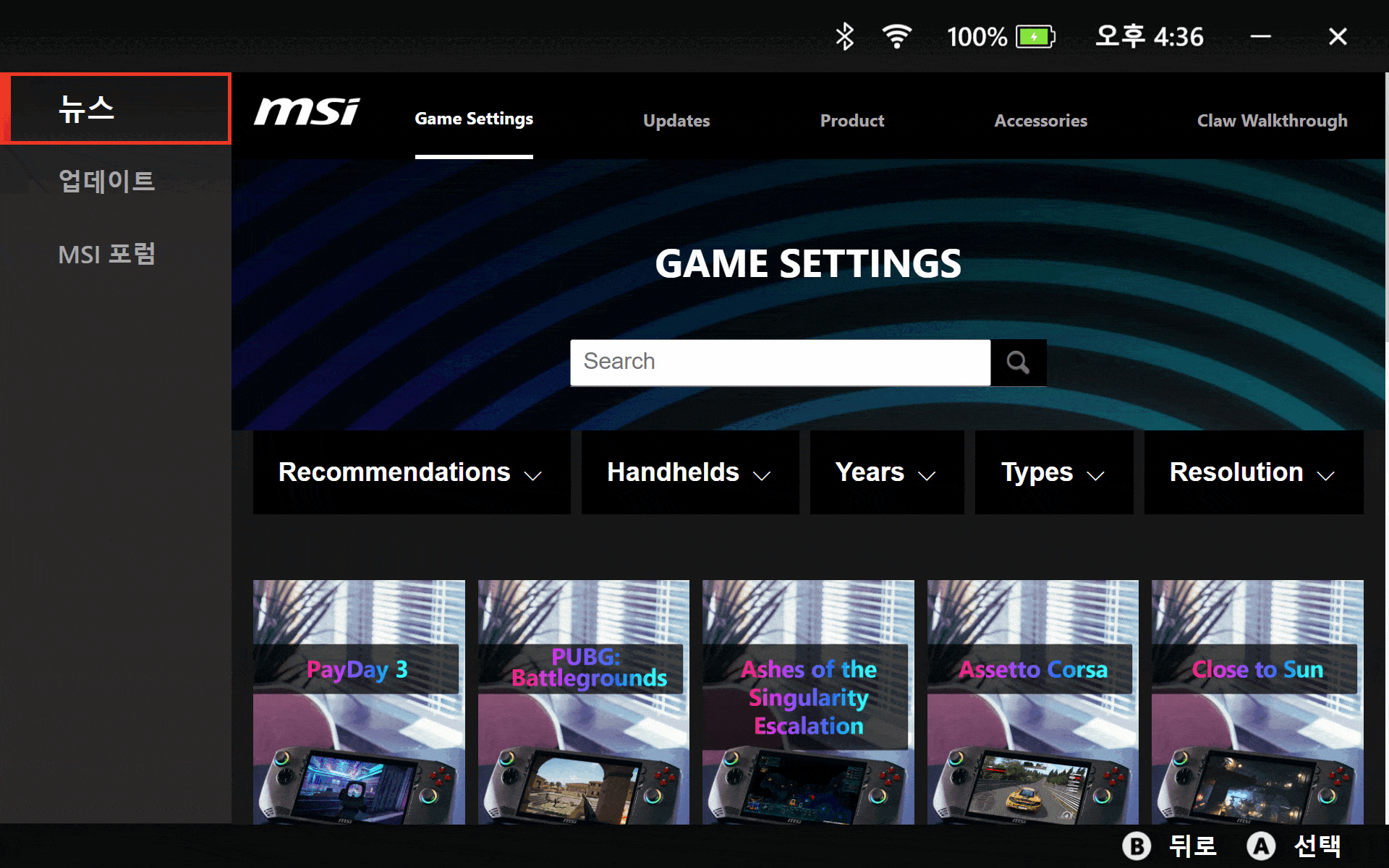Click the GAME SETTINGS heading
Image resolution: width=1389 pixels, height=868 pixels.
808,263
